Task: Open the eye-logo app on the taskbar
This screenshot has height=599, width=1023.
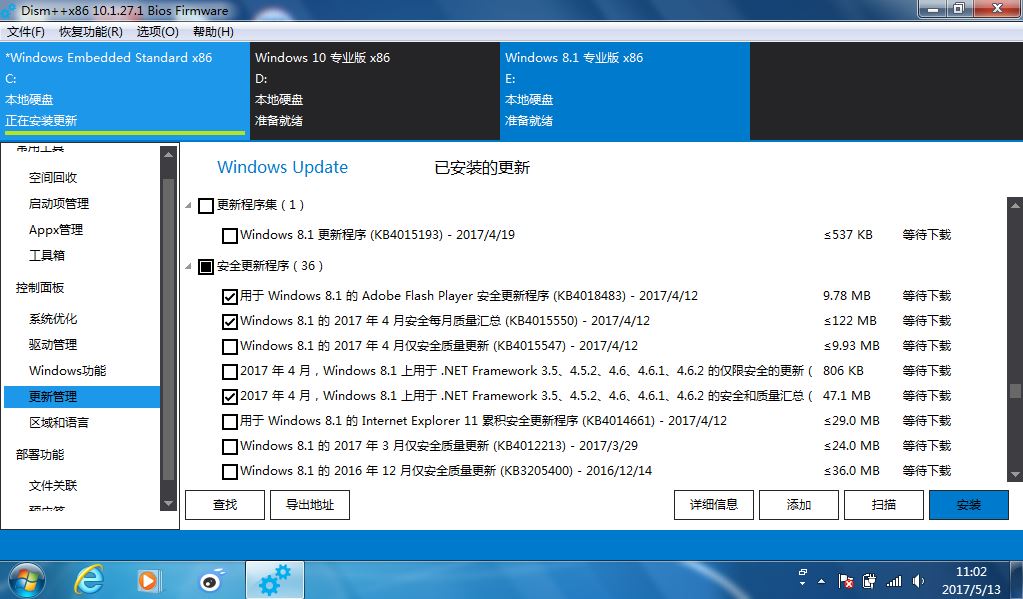Action: 211,579
